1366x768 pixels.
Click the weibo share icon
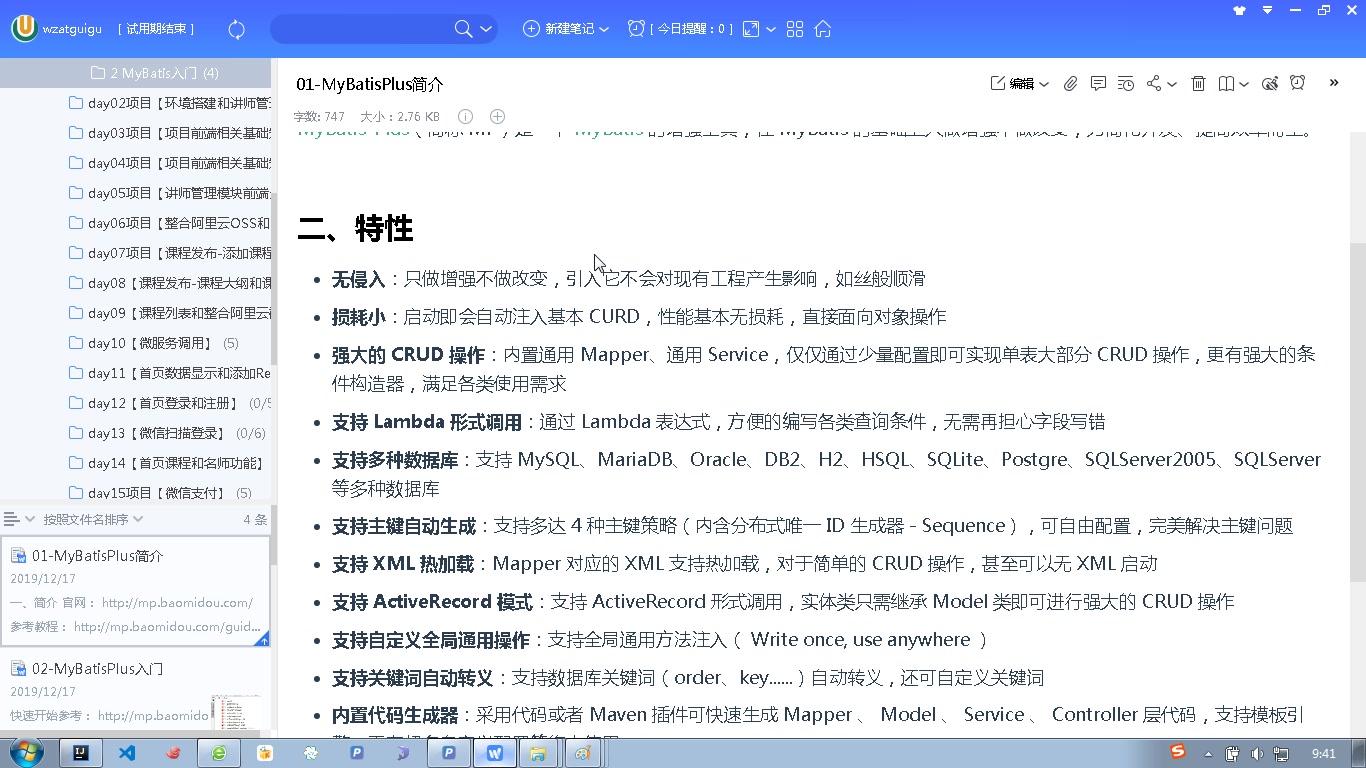1270,84
